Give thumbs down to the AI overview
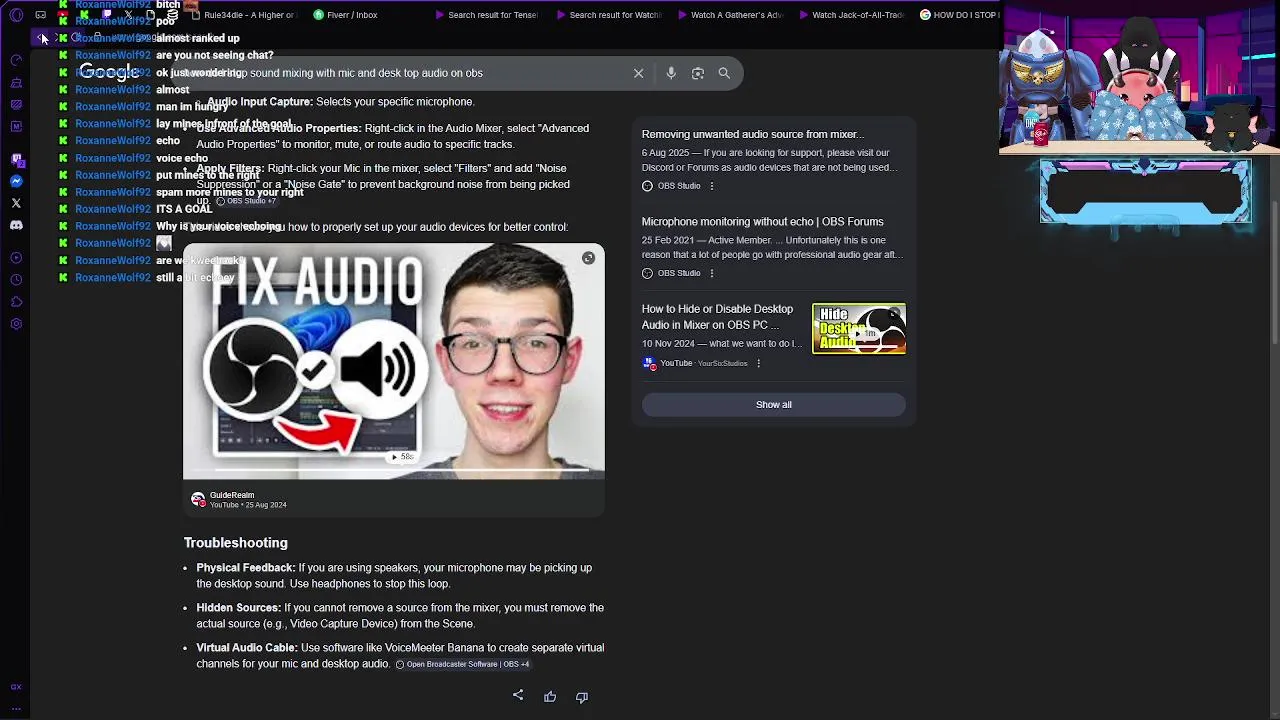The image size is (1280, 720). point(582,697)
